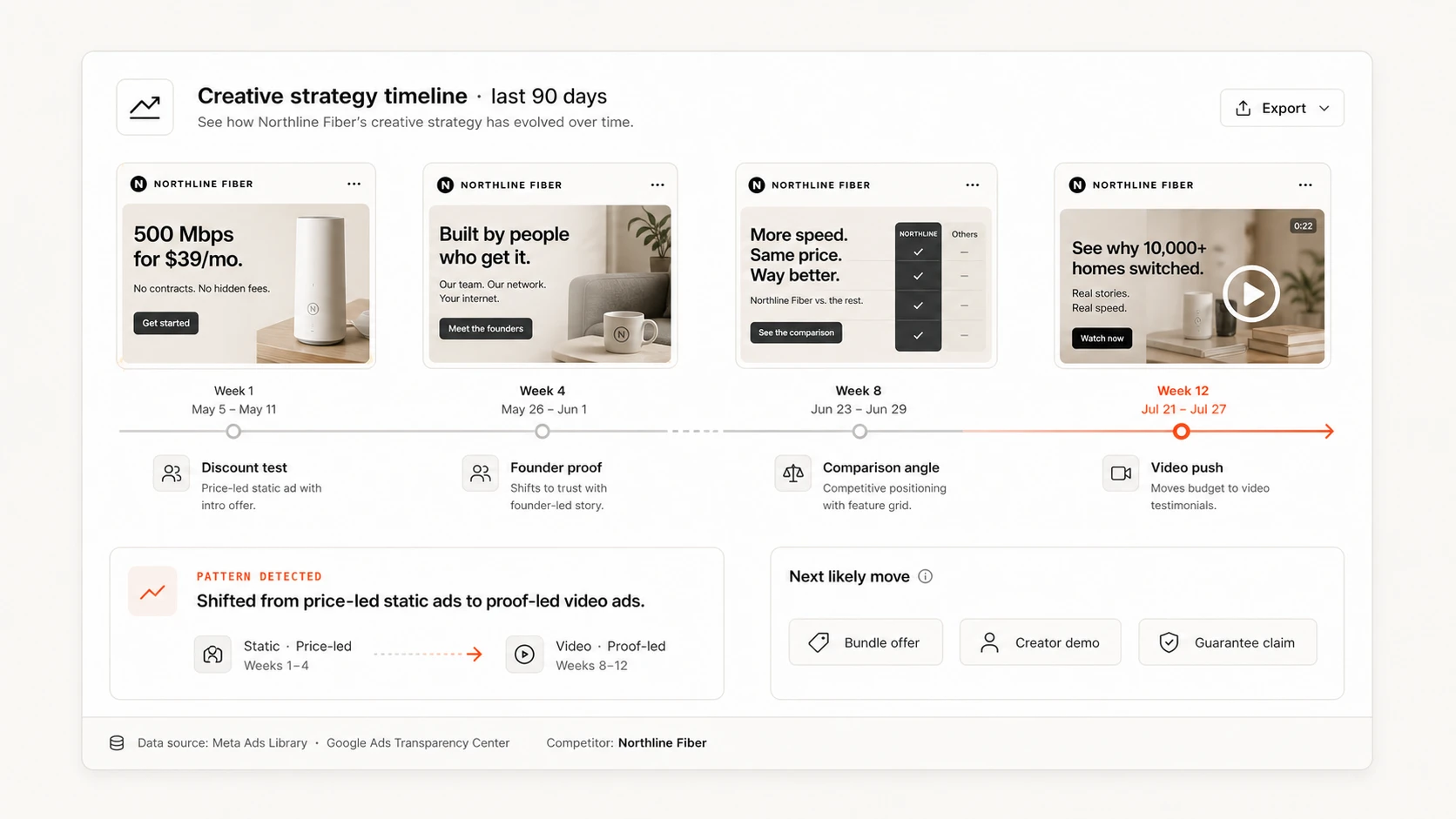Viewport: 1456px width, 819px height.
Task: Click the info icon next to Next likely move
Action: click(x=925, y=576)
